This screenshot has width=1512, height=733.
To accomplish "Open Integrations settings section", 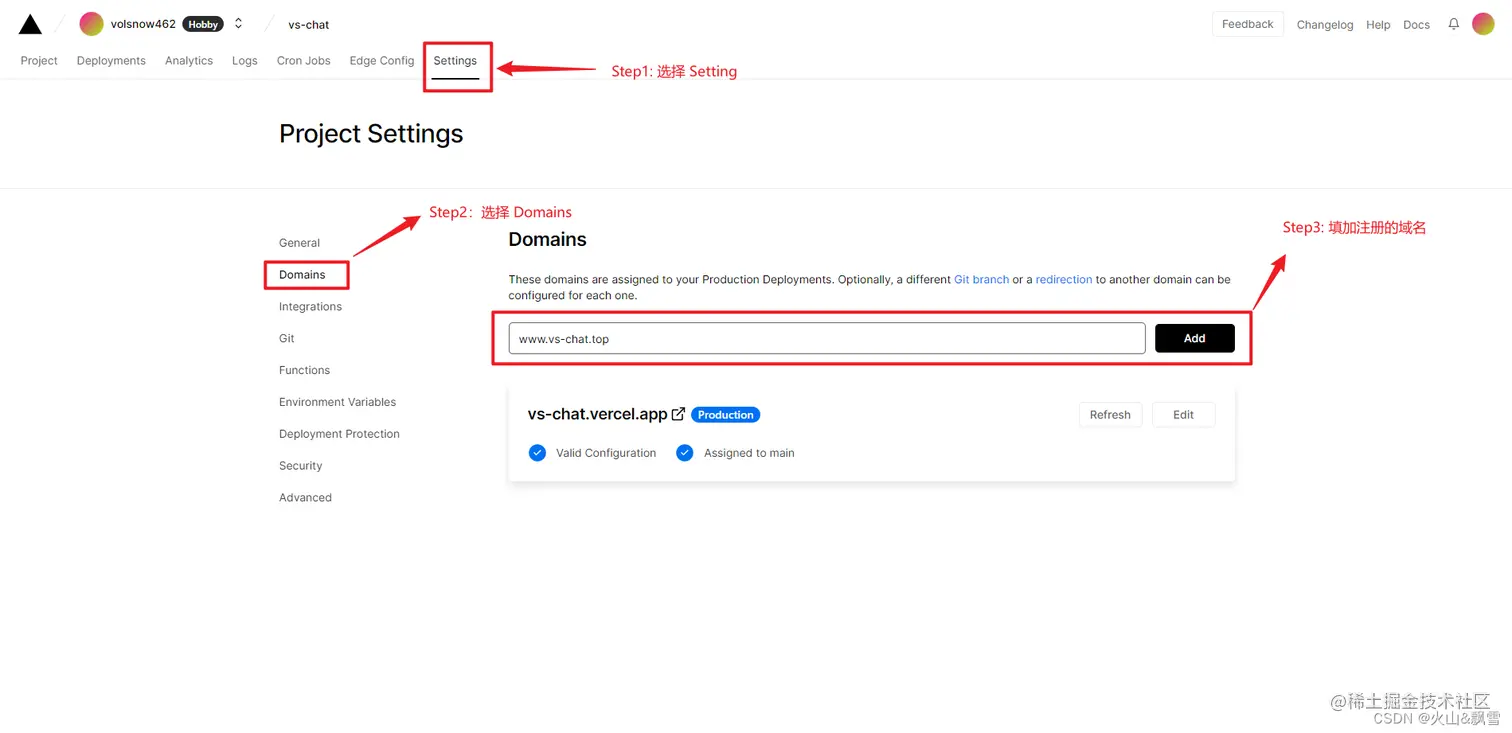I will pos(310,307).
